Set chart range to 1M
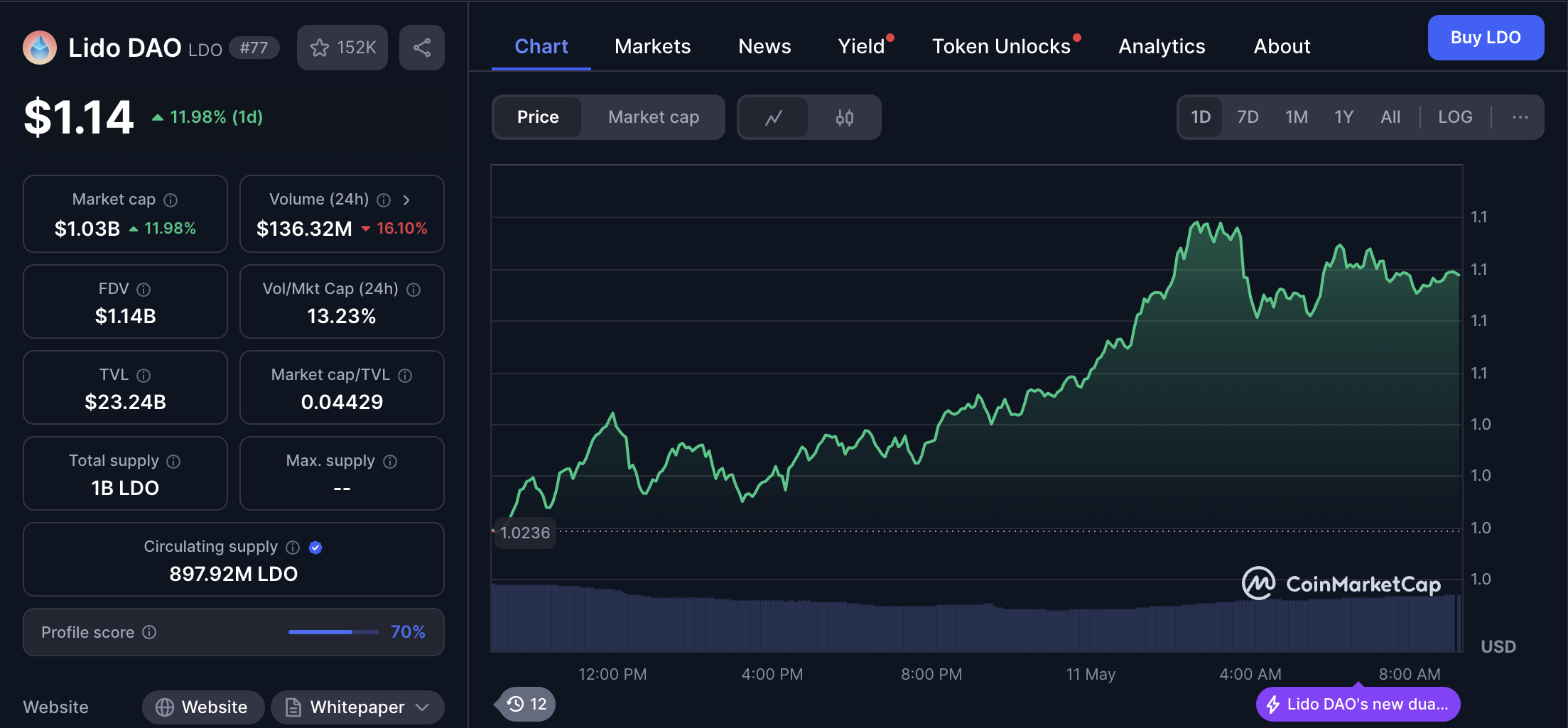Image resolution: width=1568 pixels, height=728 pixels. (1297, 117)
